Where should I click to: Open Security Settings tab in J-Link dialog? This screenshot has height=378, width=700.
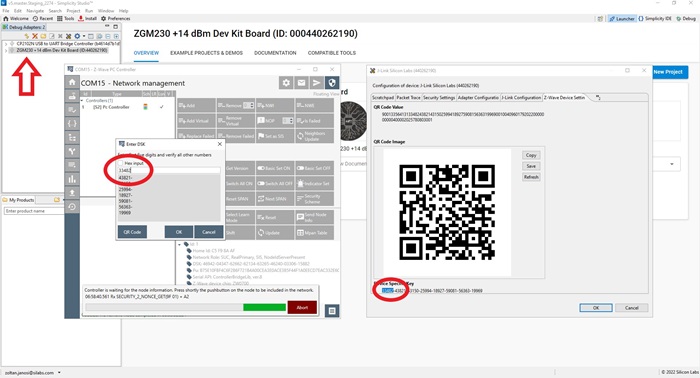click(x=439, y=97)
